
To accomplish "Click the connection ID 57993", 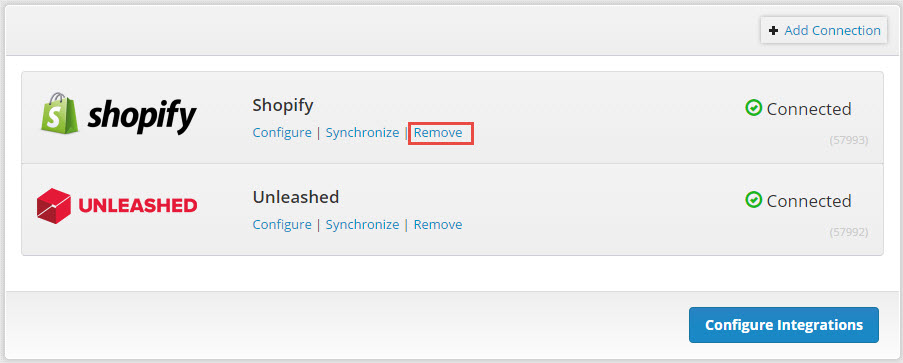I will click(849, 140).
